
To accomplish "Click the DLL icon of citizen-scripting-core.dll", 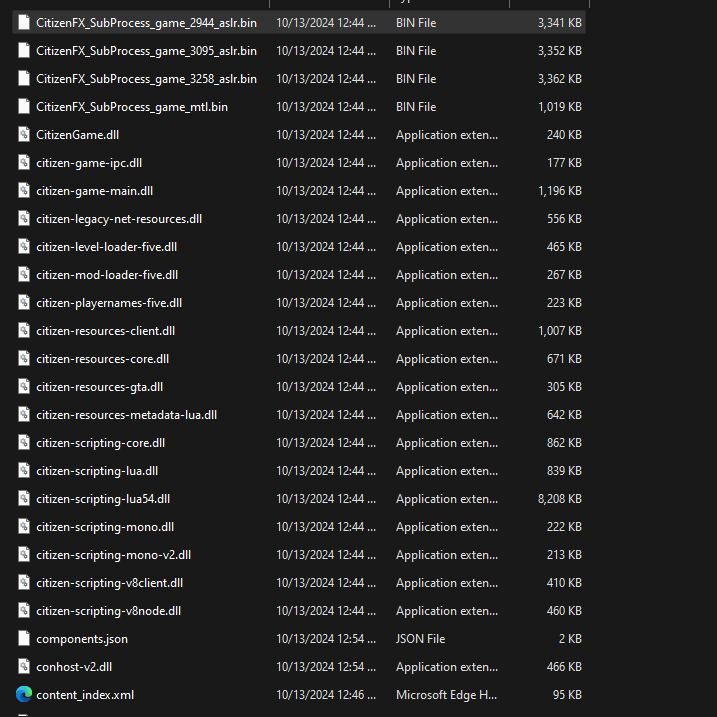I will click(x=24, y=442).
